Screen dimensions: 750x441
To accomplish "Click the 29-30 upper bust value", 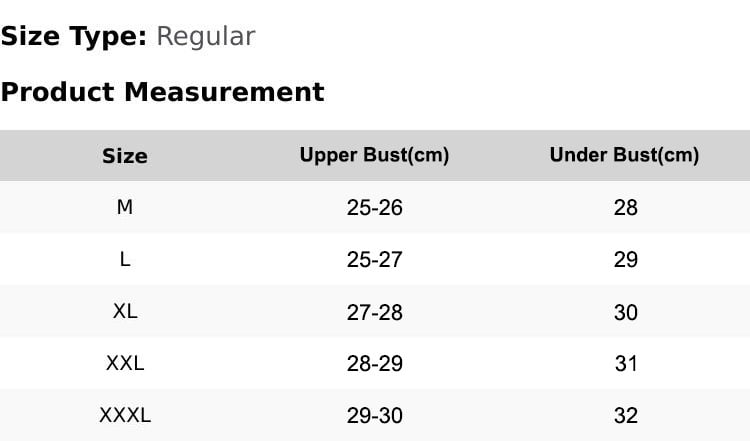I will pos(375,415).
